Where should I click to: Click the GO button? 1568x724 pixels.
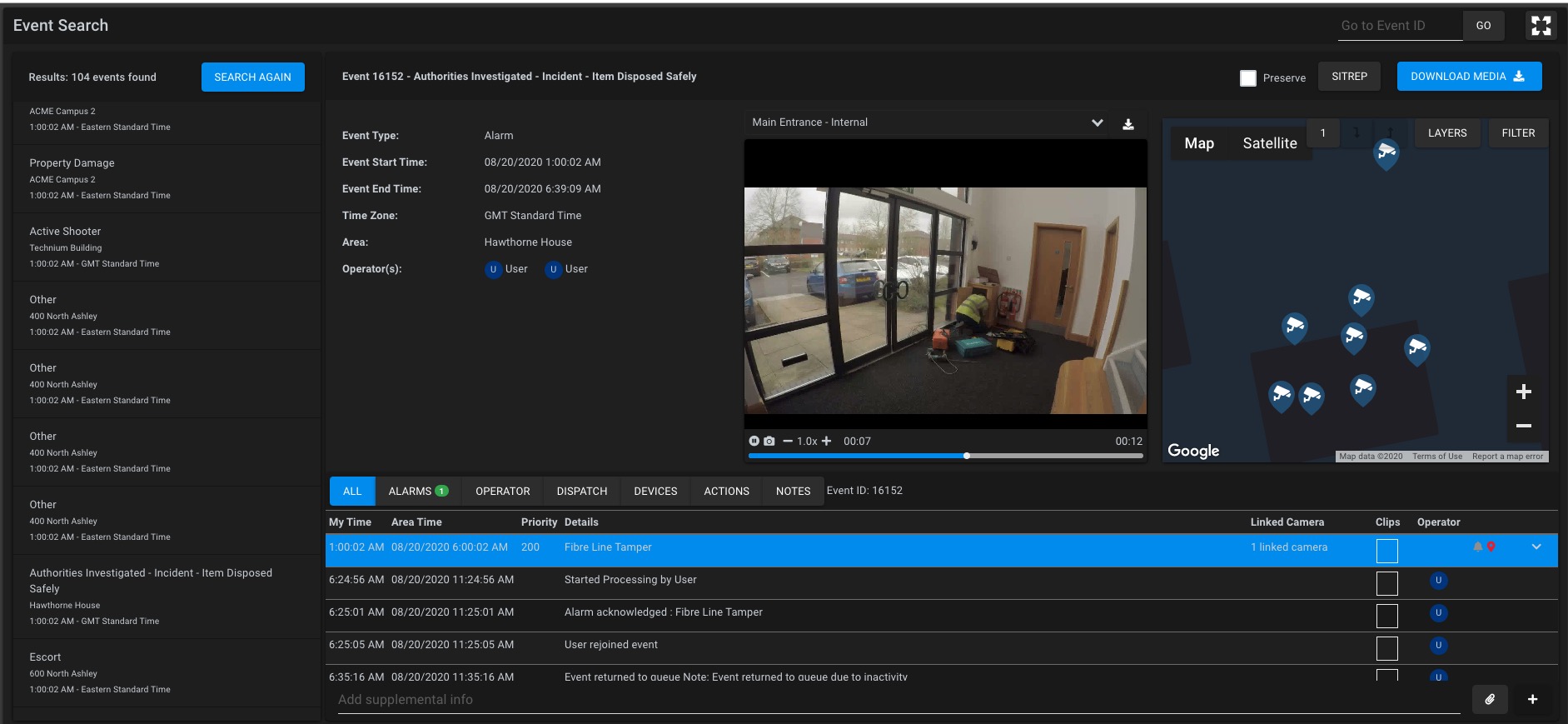[x=1483, y=26]
